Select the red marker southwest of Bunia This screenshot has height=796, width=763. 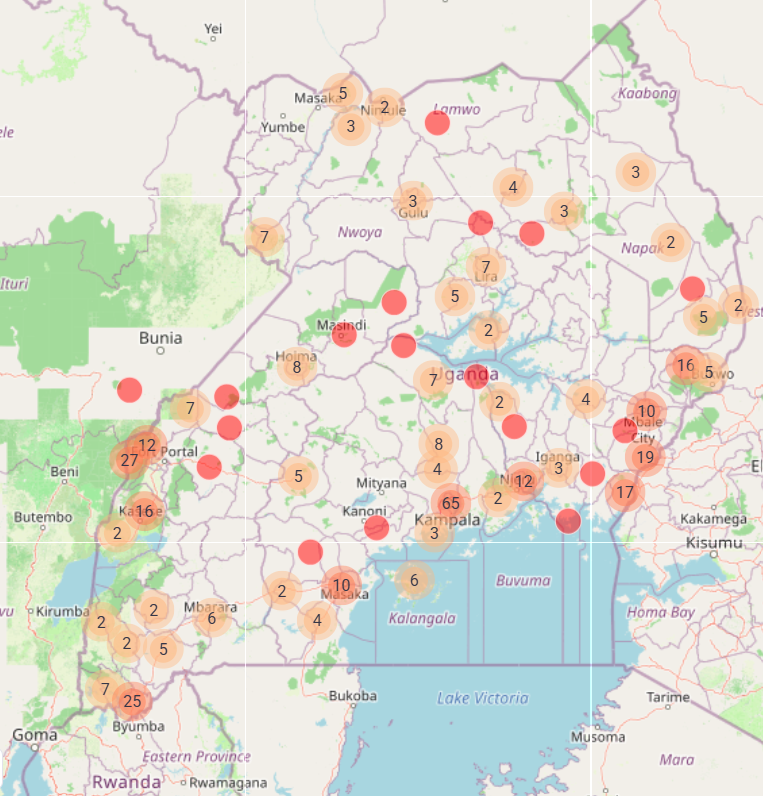129,390
